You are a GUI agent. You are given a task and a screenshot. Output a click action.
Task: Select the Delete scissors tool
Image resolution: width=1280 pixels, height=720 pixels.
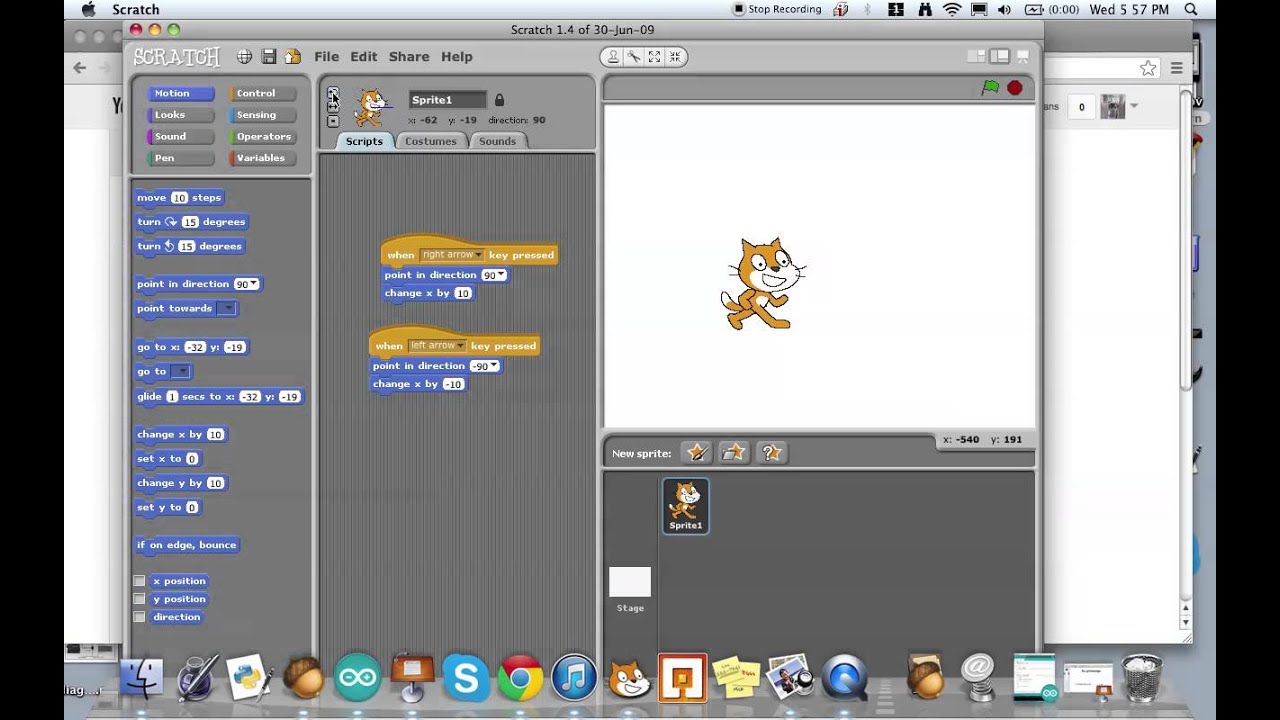633,57
